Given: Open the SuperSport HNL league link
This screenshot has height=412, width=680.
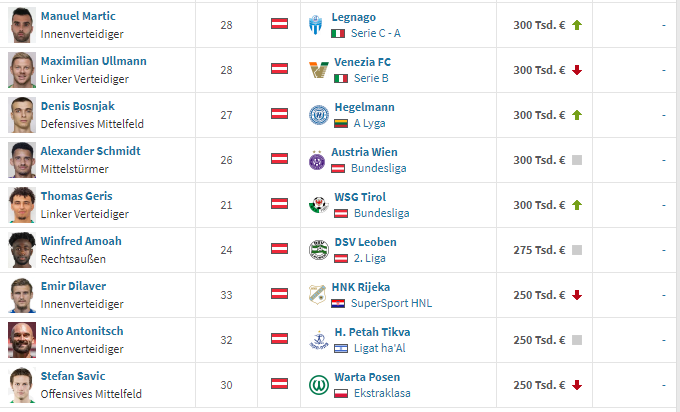Looking at the screenshot, I should tap(391, 303).
